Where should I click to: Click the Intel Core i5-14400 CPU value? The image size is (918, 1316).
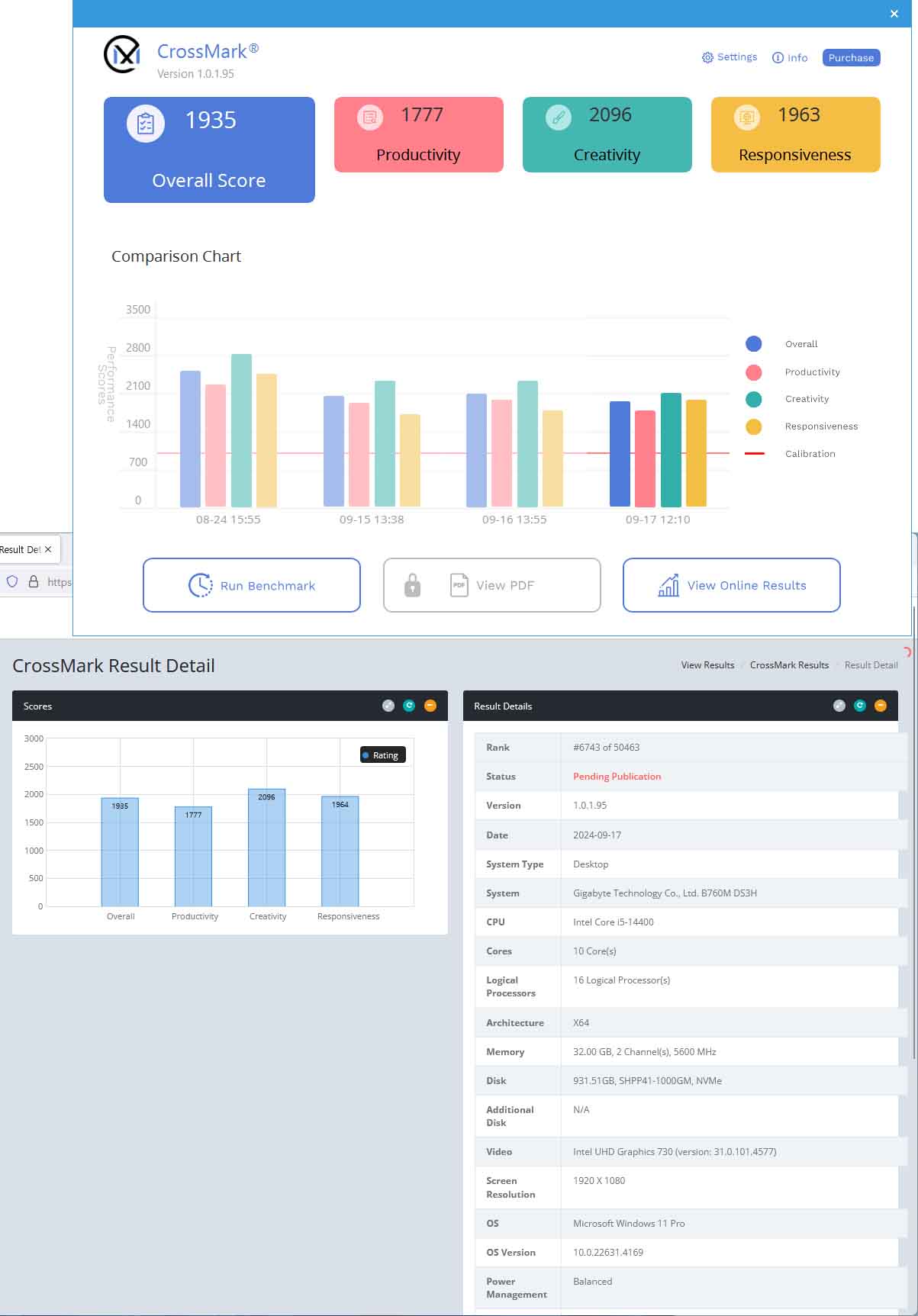point(613,922)
